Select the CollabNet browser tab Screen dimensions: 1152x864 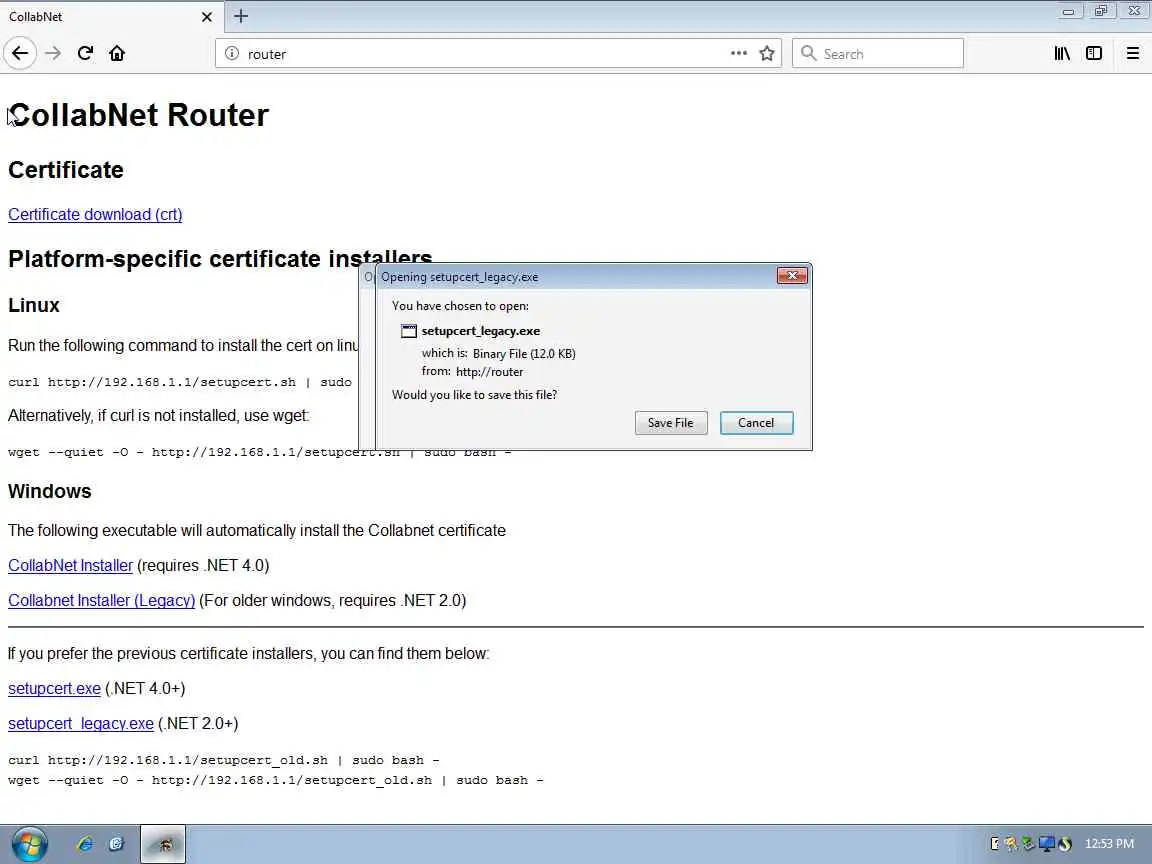(110, 16)
